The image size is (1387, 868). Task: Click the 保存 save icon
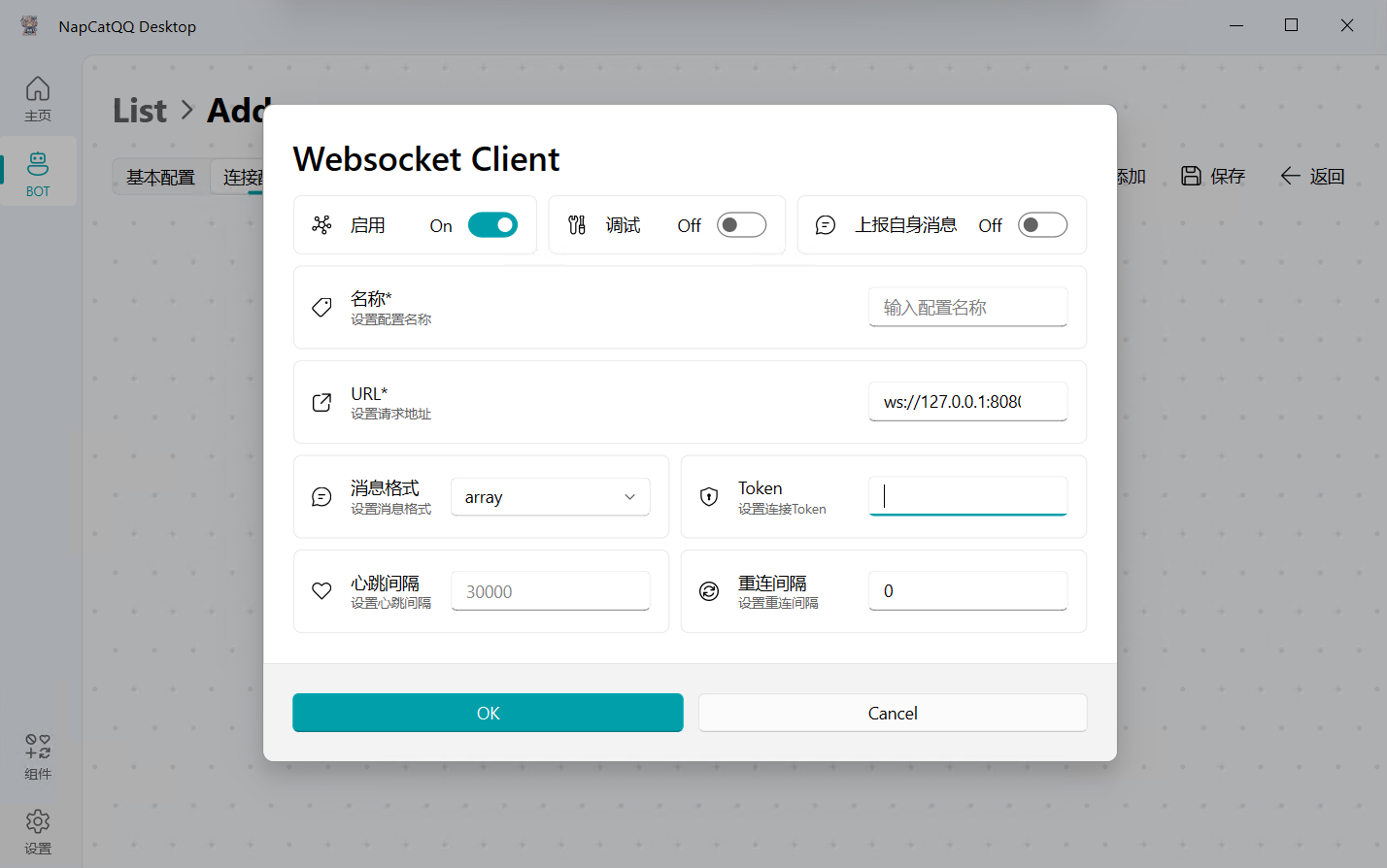point(1191,176)
